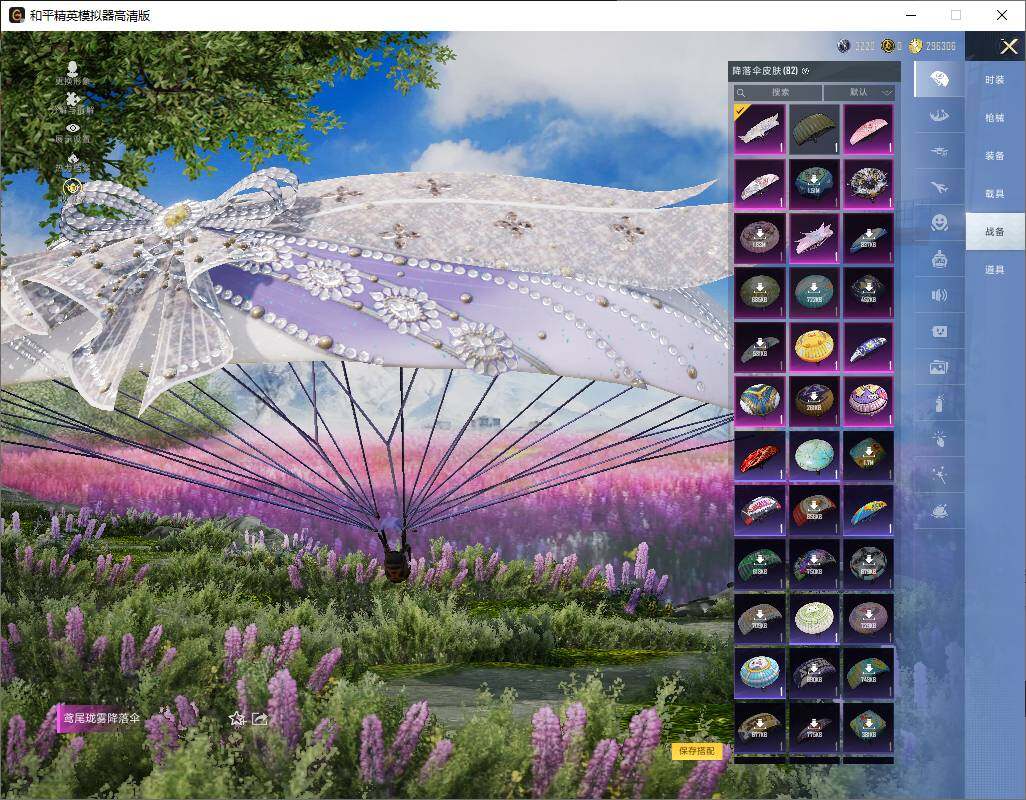
Task: Select the robot category icon in sidebar
Action: (x=939, y=259)
